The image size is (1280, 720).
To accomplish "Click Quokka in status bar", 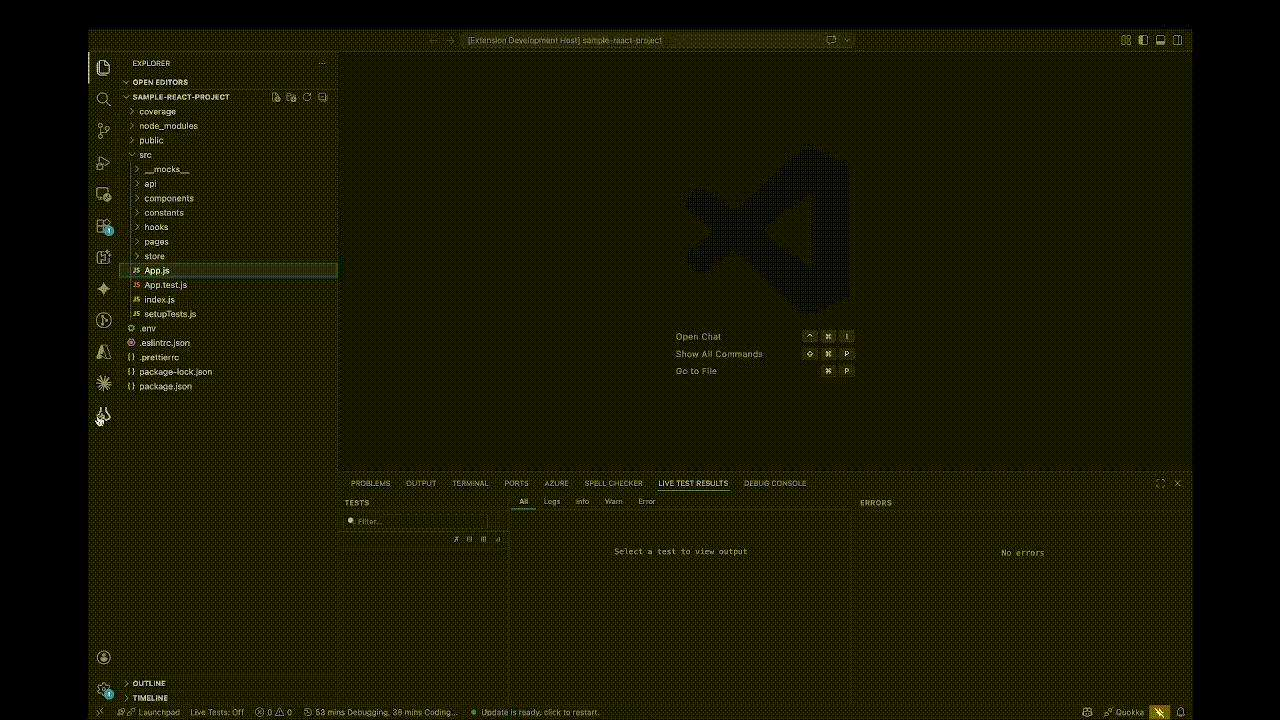I will point(1124,712).
